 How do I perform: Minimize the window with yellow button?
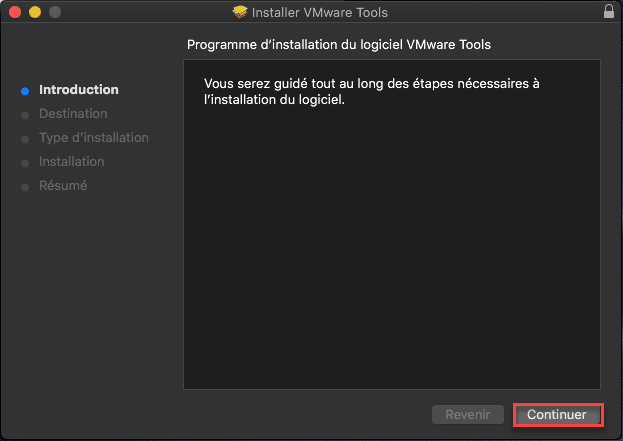click(x=35, y=12)
